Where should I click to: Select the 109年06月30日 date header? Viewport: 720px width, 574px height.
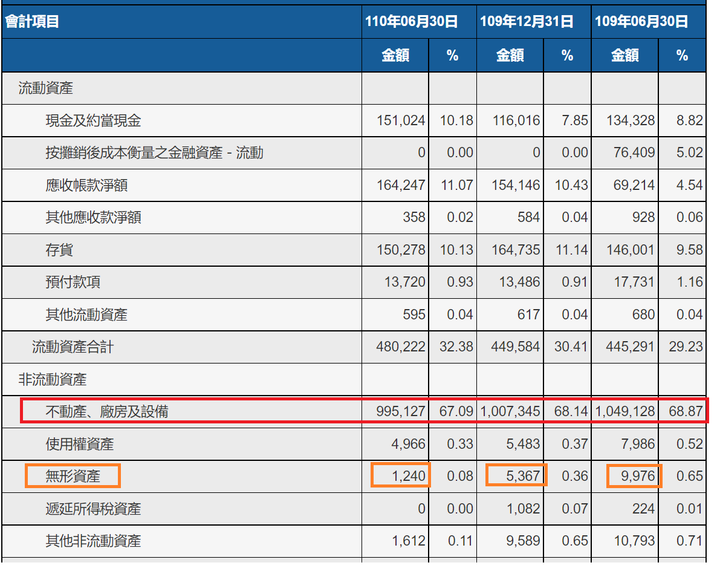click(x=641, y=22)
